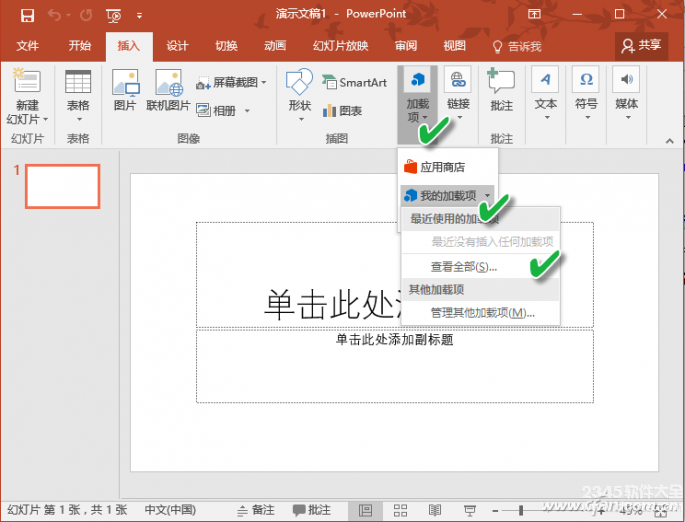Viewport: 685px width, 522px height.
Task: Click the 新建幻灯片 (New Slide) icon
Action: [x=27, y=81]
